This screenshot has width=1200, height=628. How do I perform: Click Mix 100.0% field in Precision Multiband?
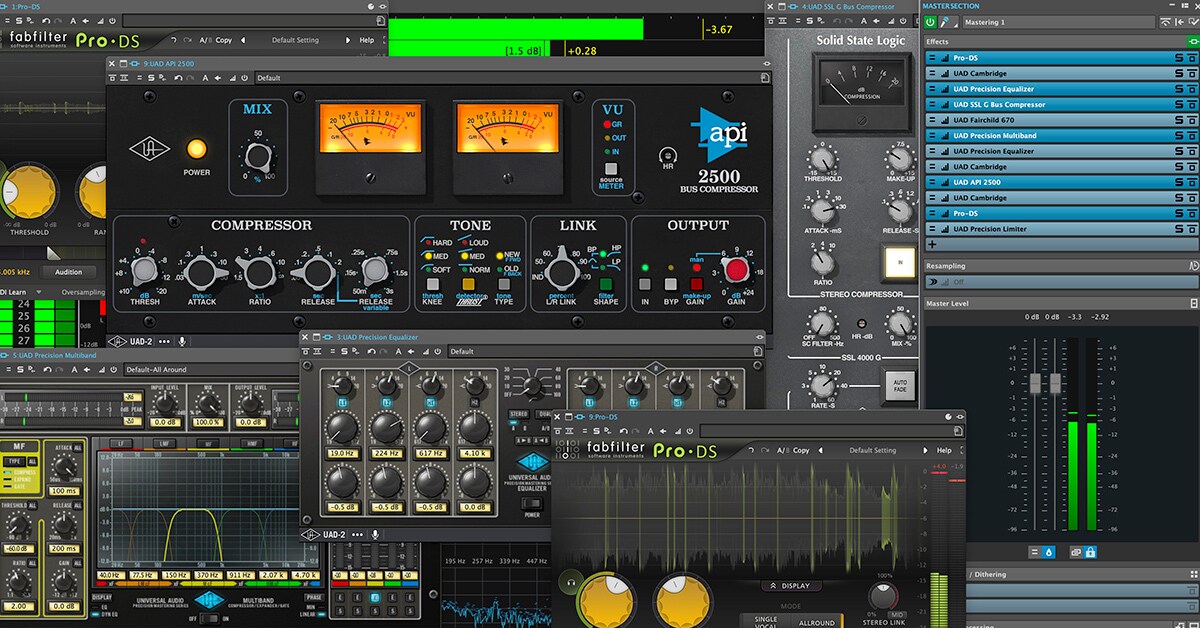(208, 424)
